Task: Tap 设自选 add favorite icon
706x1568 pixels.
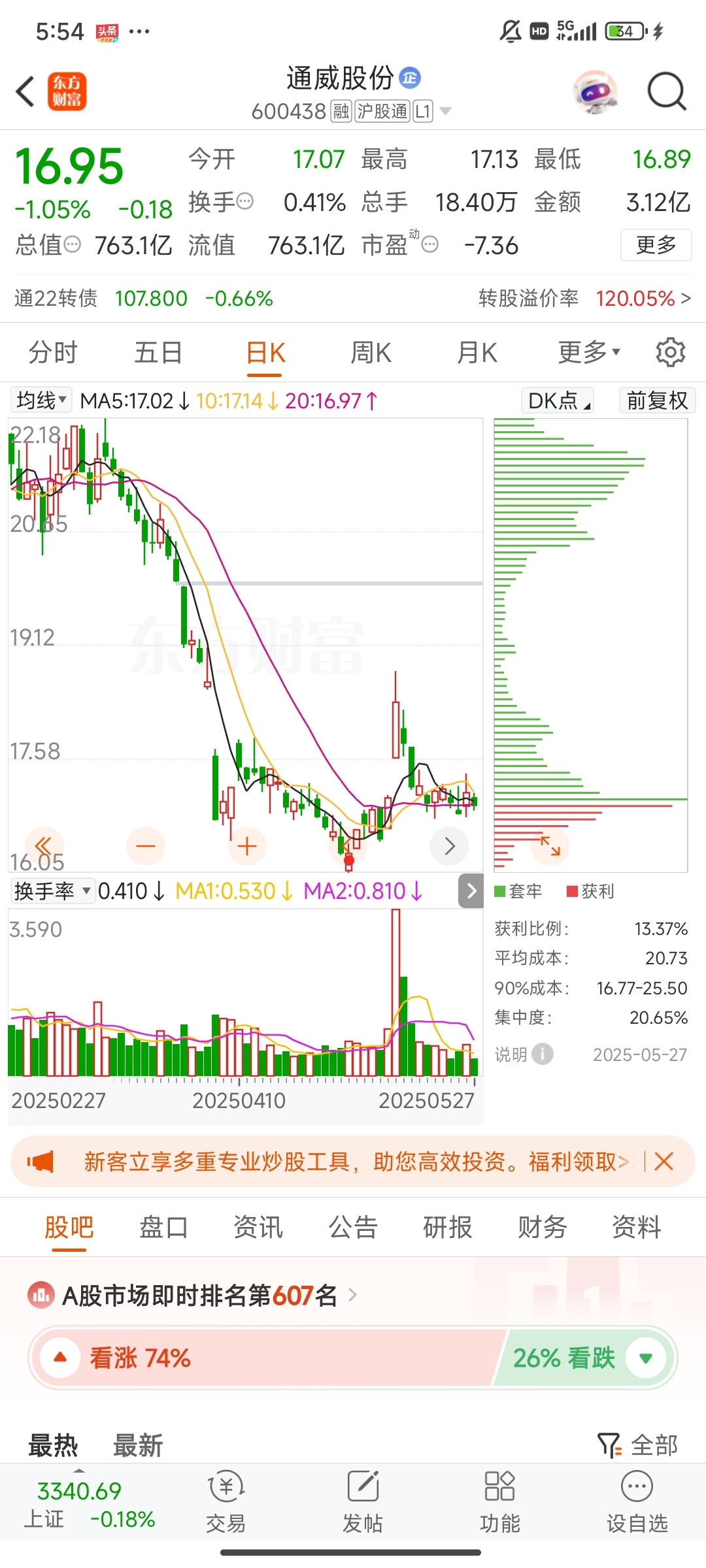Action: (637, 1487)
